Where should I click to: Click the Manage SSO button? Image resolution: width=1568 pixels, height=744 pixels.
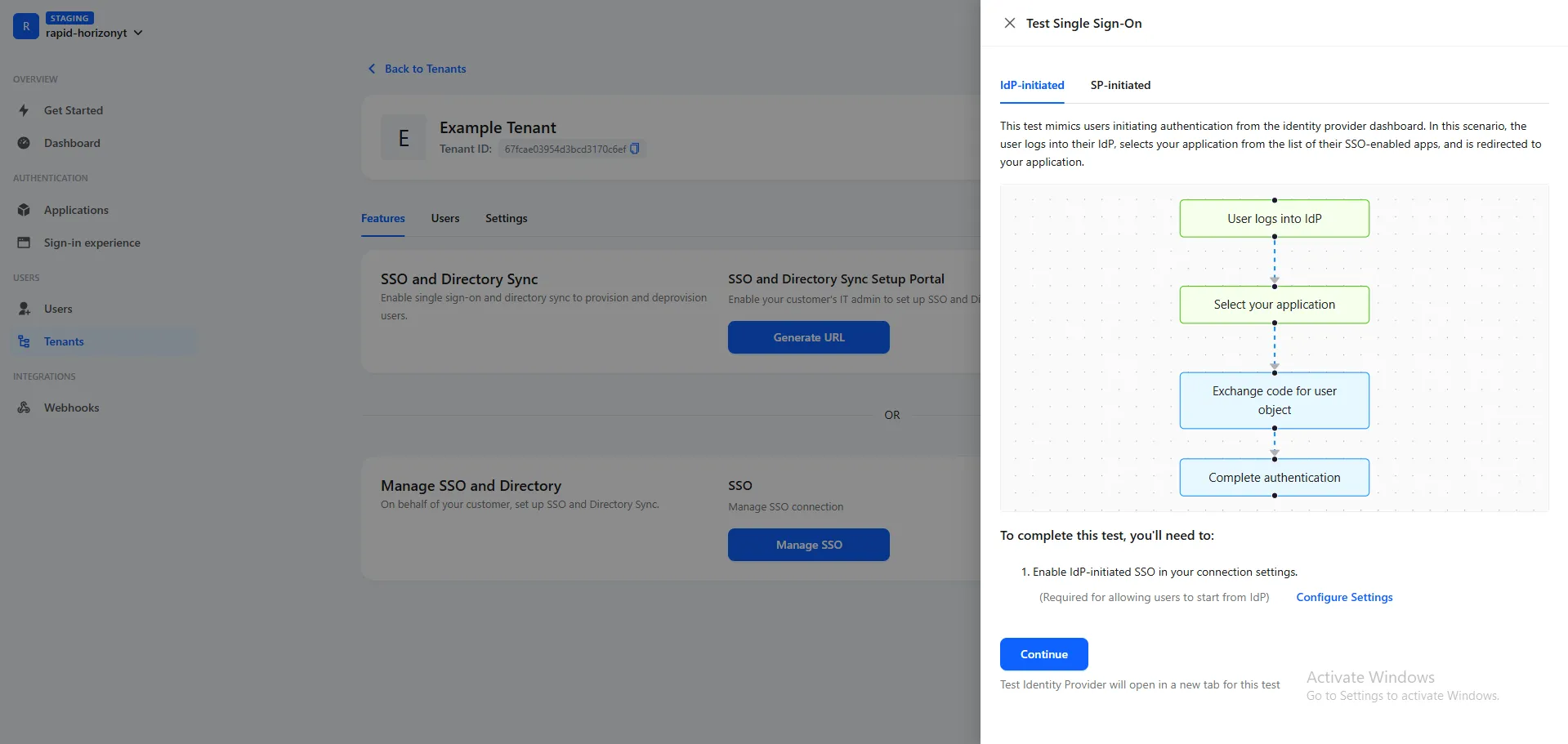(808, 545)
